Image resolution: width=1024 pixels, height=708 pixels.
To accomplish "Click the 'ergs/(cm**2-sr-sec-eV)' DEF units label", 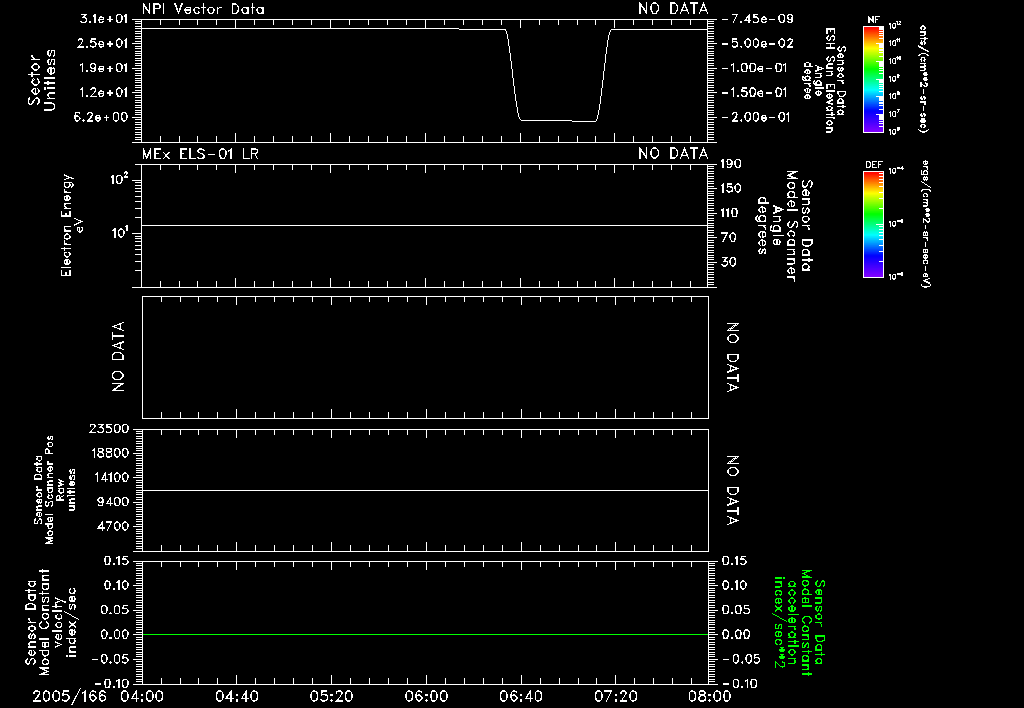I will [925, 224].
